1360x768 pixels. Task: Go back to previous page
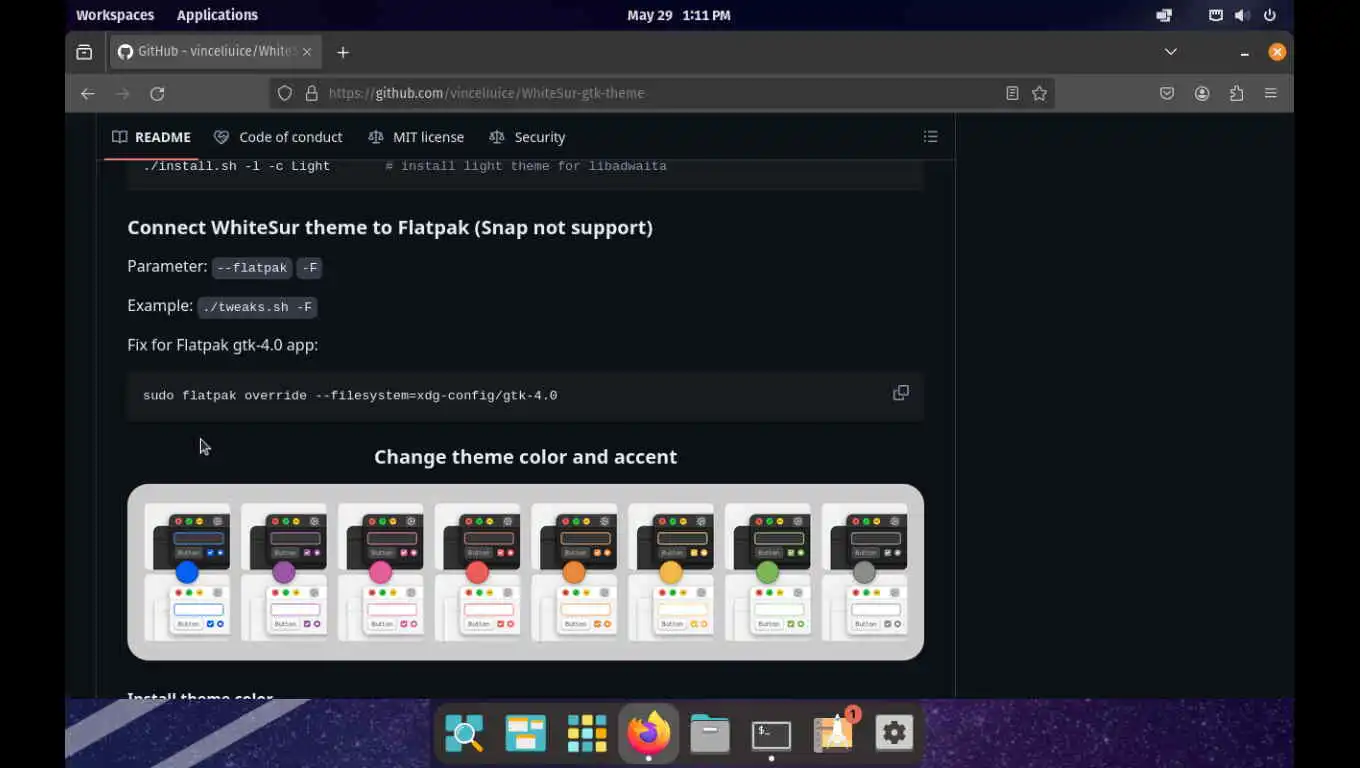point(88,93)
